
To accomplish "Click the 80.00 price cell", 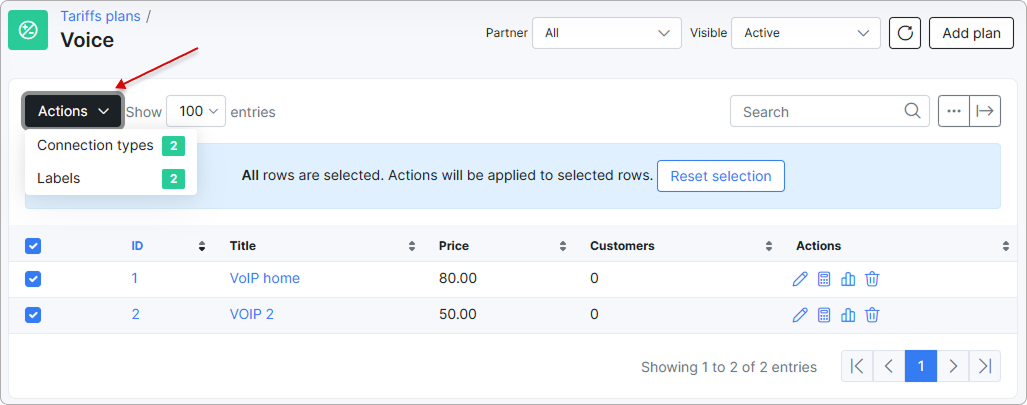I will coord(458,279).
